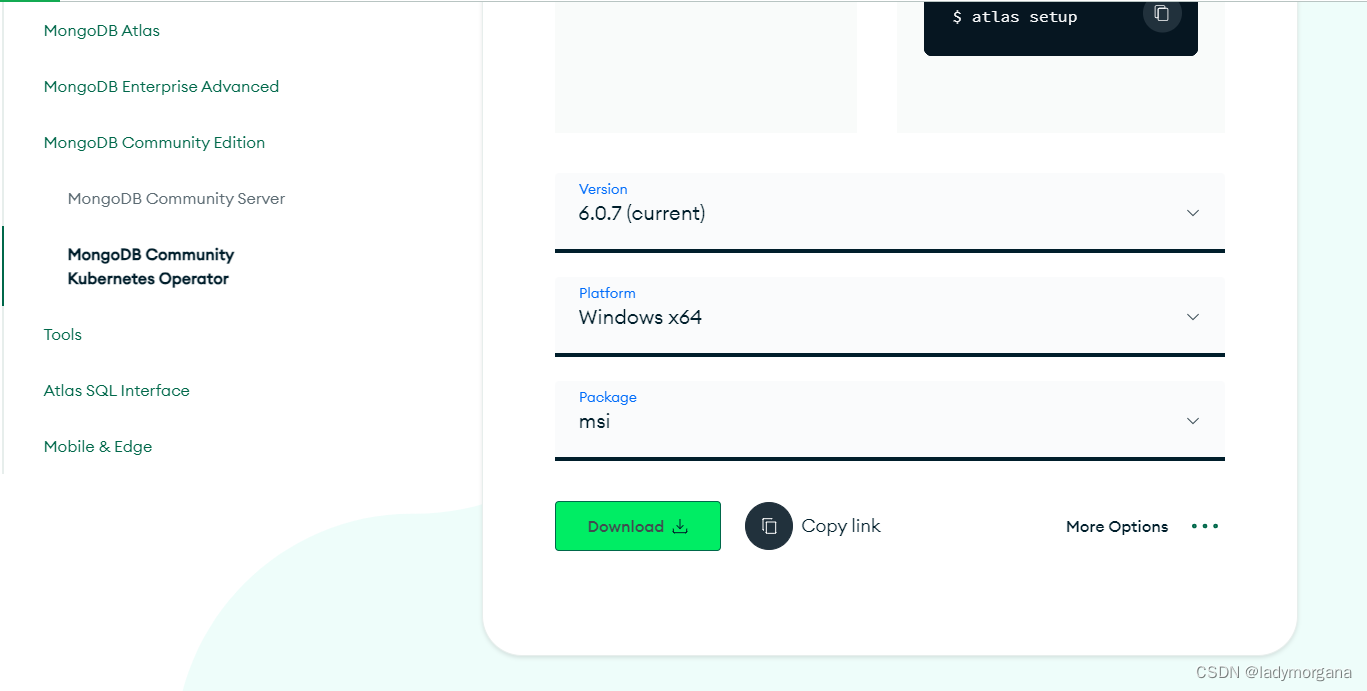Open the Version 6.0.7 dropdown
Screen dimensions: 1367x691
(x=890, y=213)
